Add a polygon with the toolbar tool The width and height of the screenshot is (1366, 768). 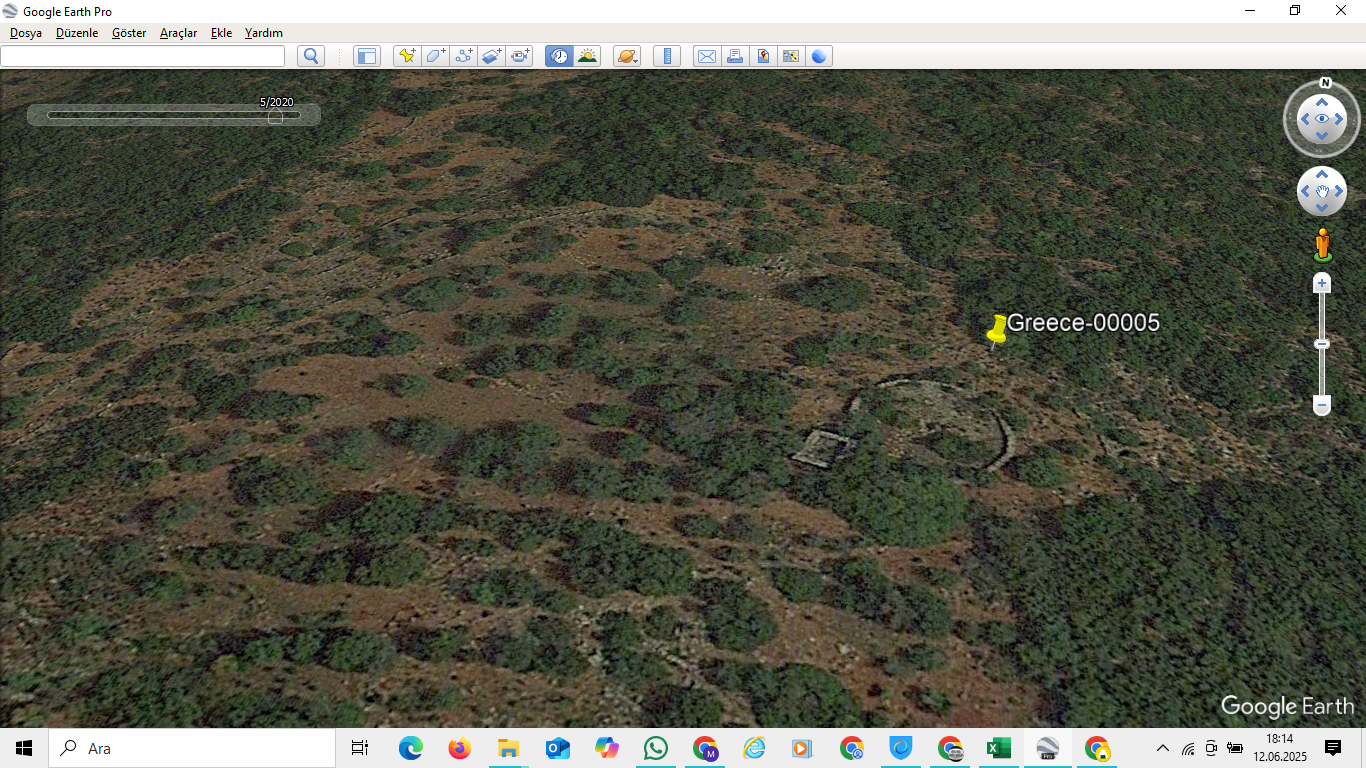coord(435,56)
